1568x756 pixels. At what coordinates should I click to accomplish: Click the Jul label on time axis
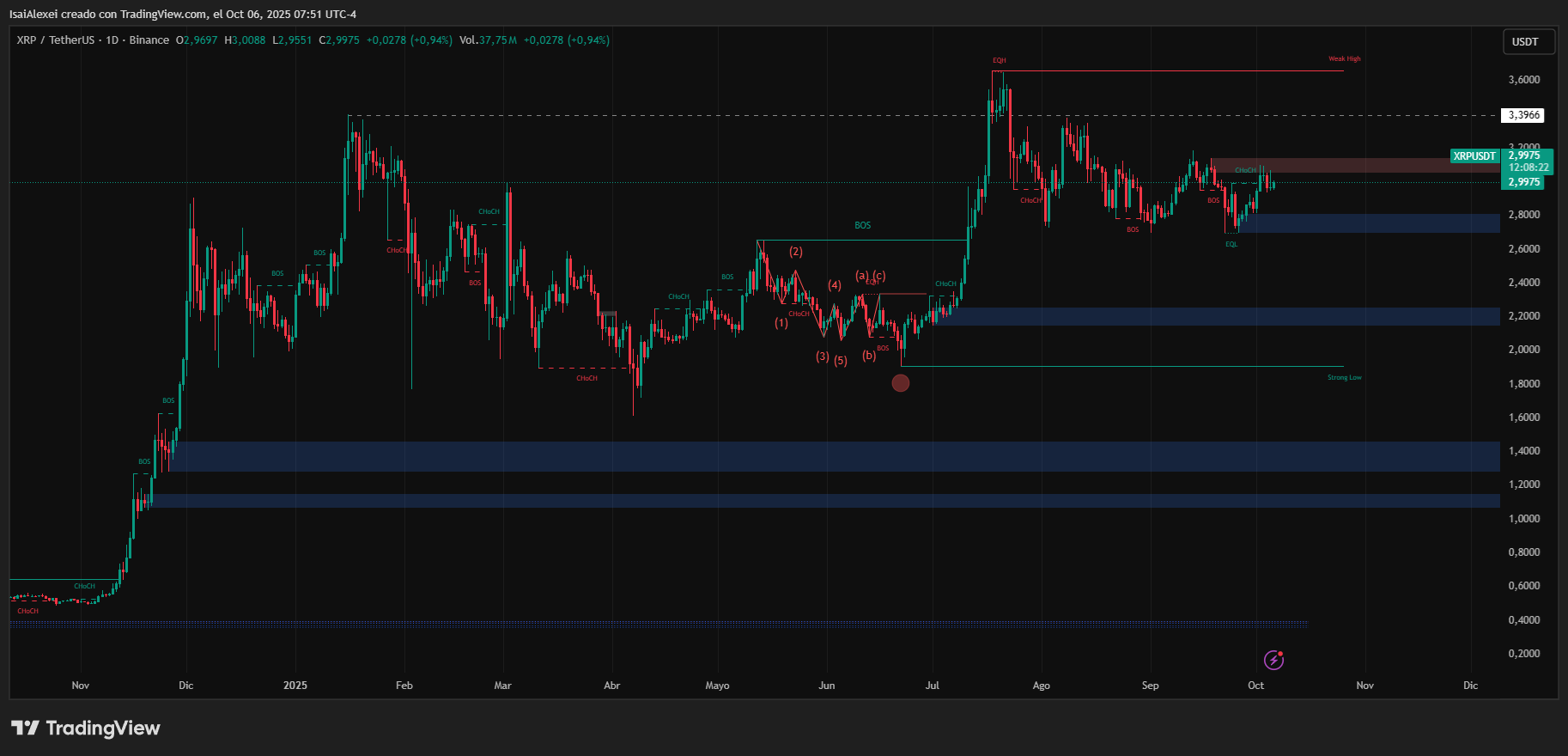point(932,686)
